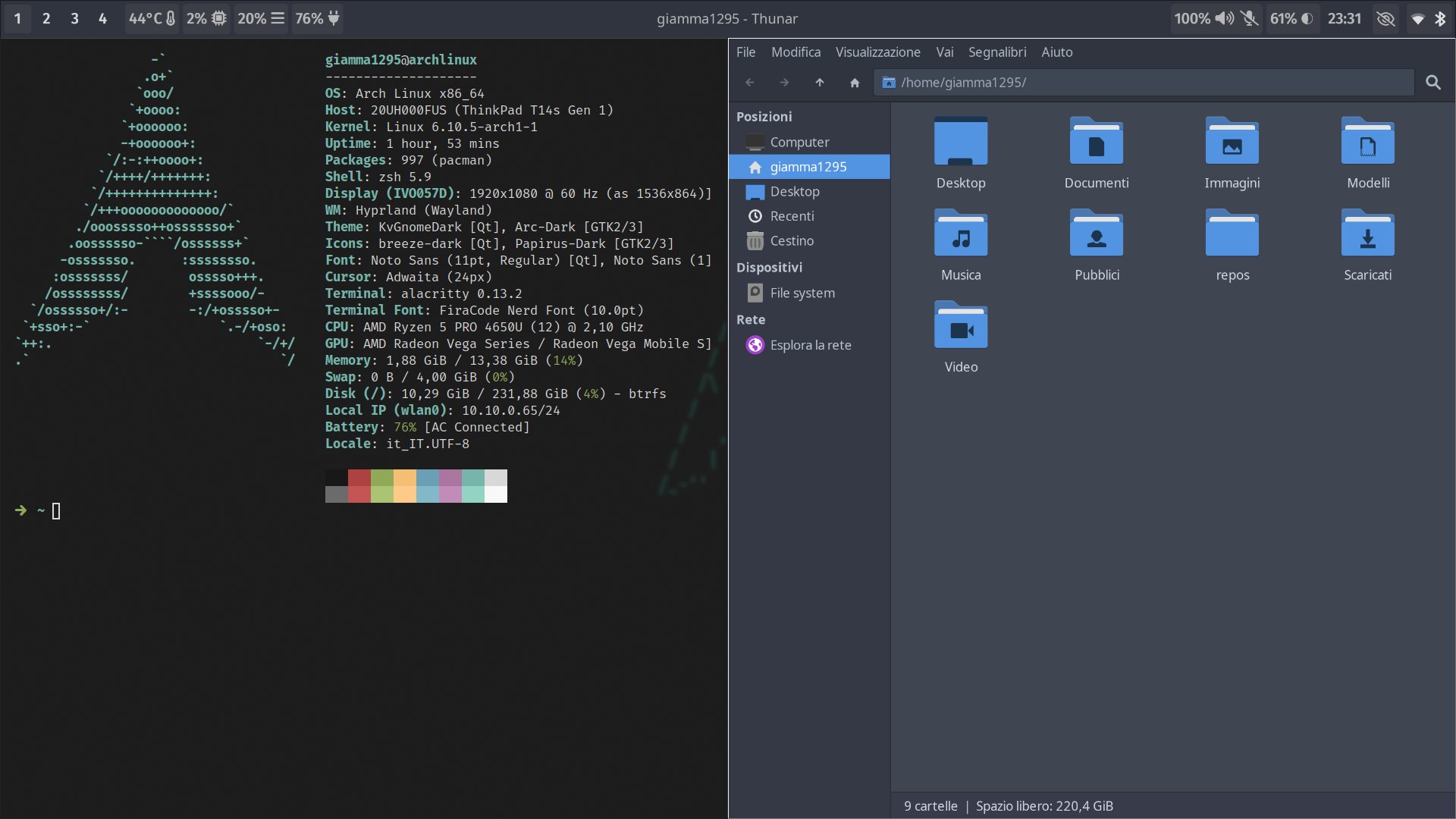Open the Musica folder
The width and height of the screenshot is (1456, 819).
click(x=961, y=234)
